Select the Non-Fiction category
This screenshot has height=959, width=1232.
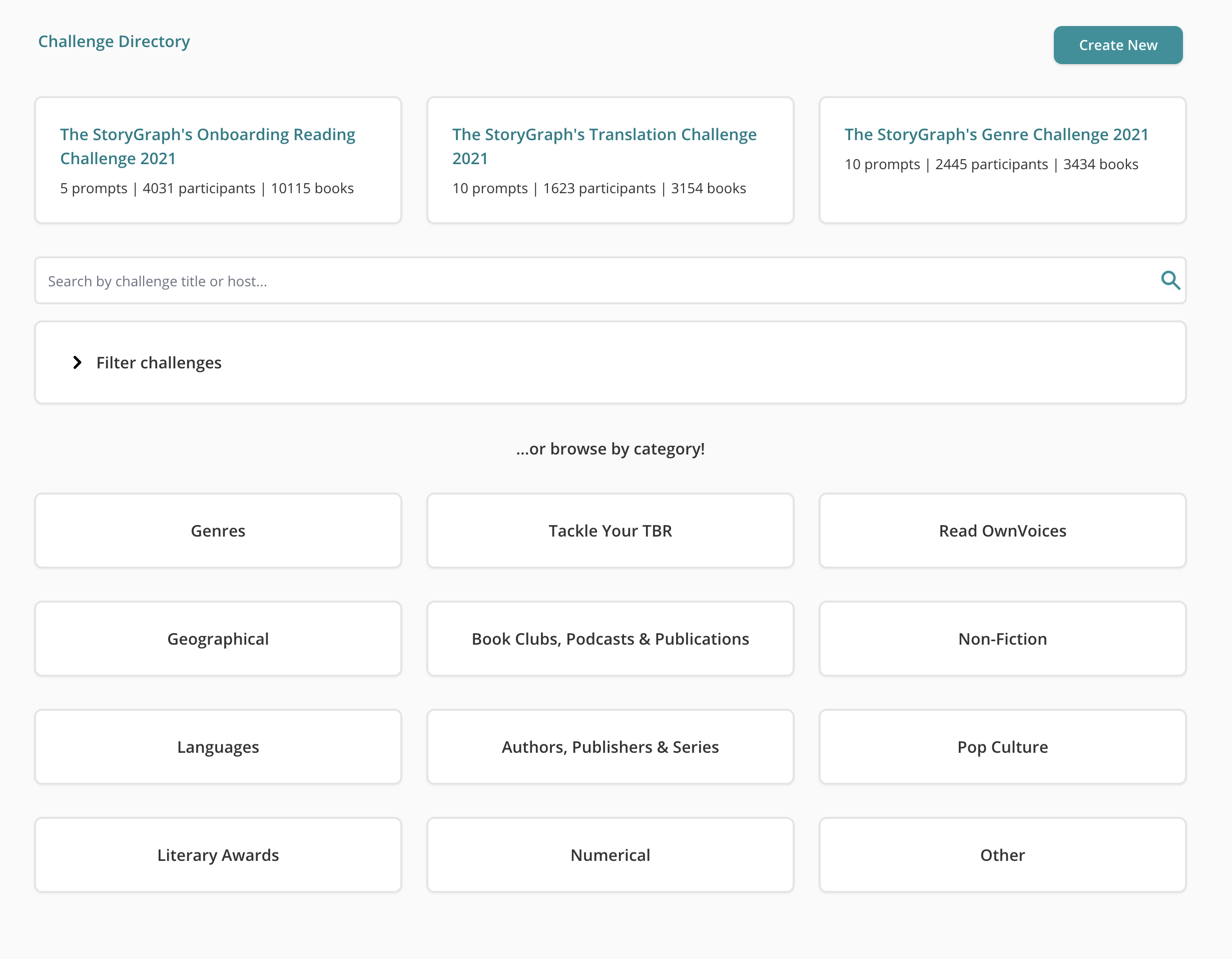tap(1002, 639)
